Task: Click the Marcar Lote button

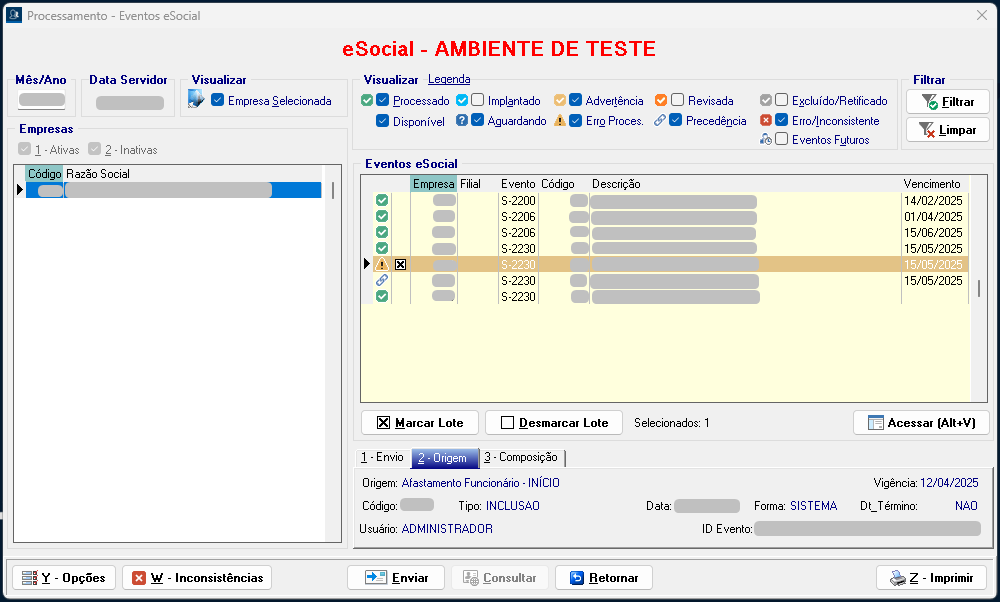Action: click(x=420, y=423)
